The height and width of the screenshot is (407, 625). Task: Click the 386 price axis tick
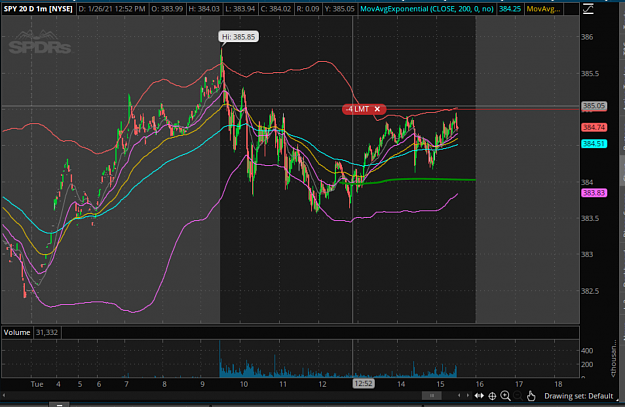point(587,37)
